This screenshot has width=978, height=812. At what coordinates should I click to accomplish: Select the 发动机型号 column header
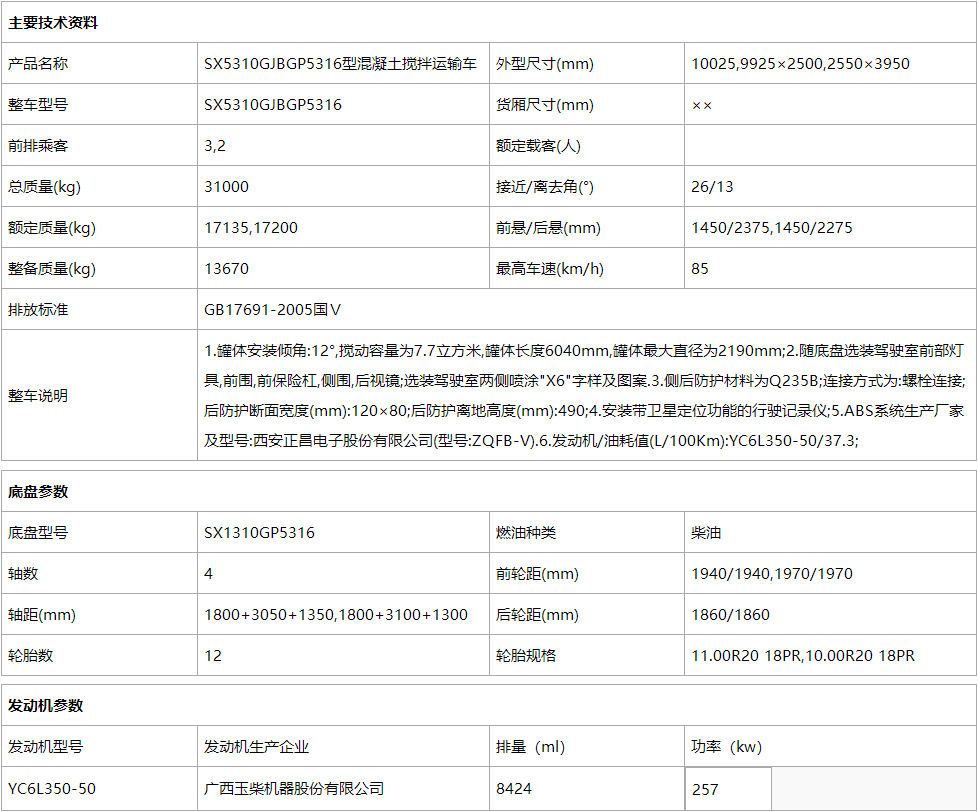tap(46, 747)
